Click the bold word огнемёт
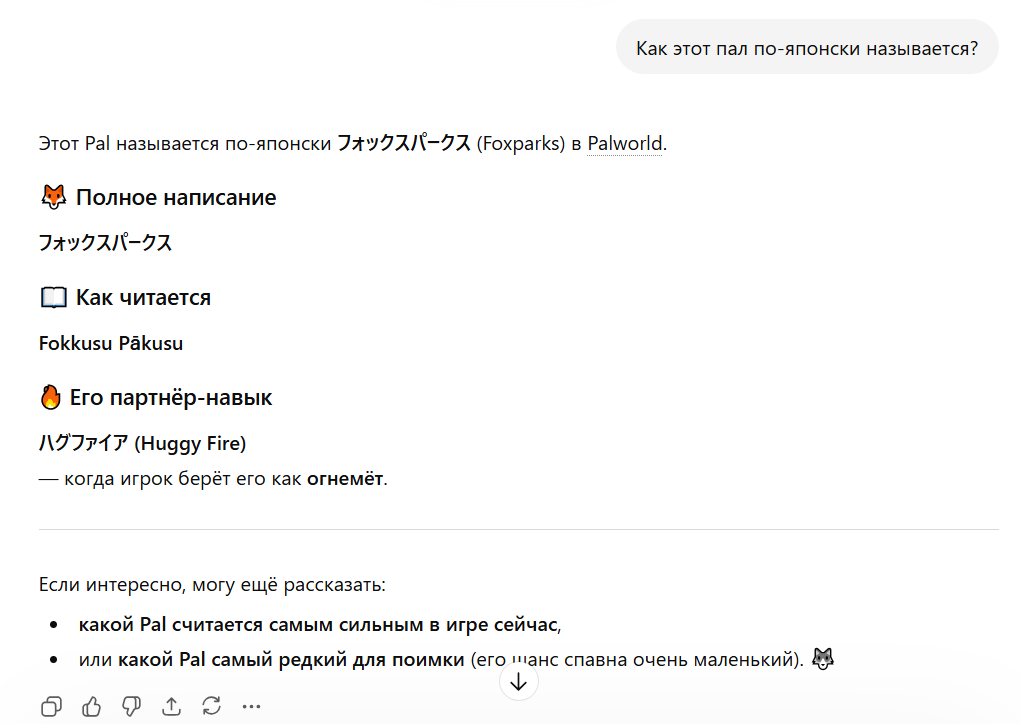 point(345,479)
